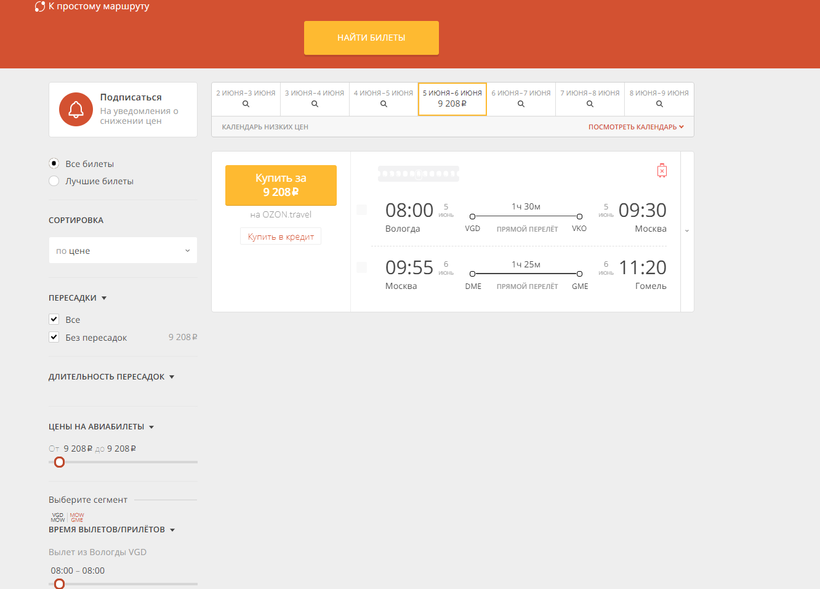This screenshot has height=589, width=820.
Task: Click search icon under 6 июня–7 июня
Action: coord(521,104)
